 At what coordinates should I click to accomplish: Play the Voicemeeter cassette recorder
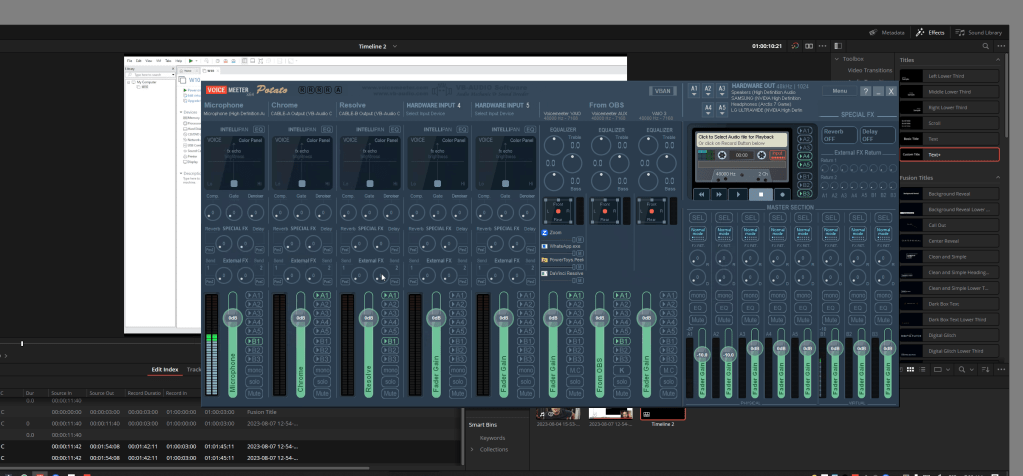click(x=738, y=194)
